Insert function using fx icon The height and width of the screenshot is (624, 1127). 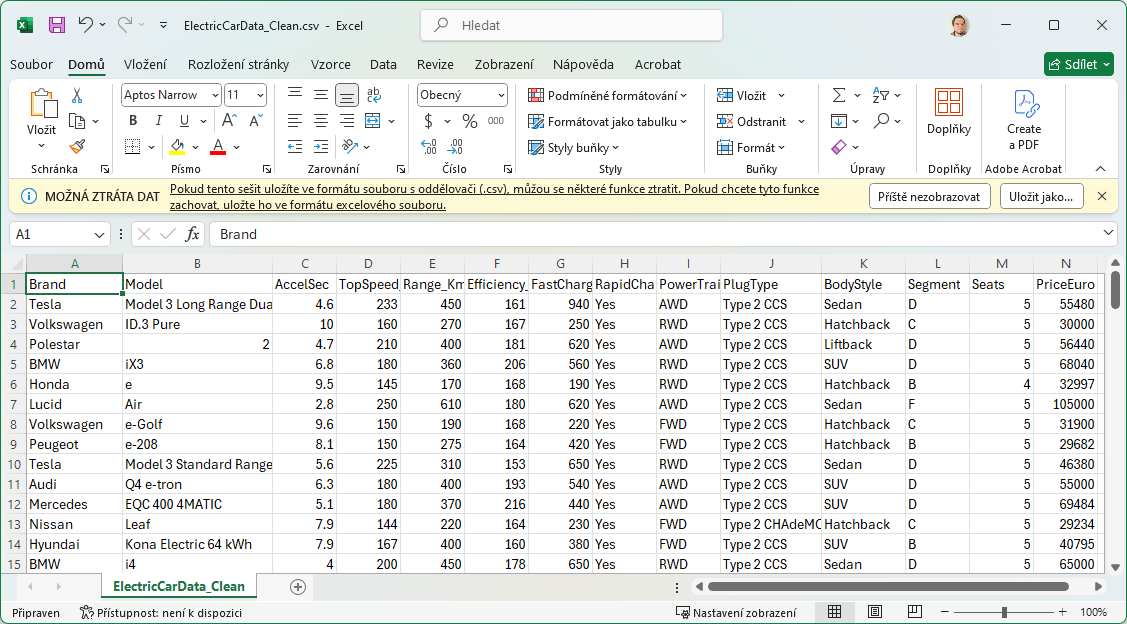pos(192,234)
